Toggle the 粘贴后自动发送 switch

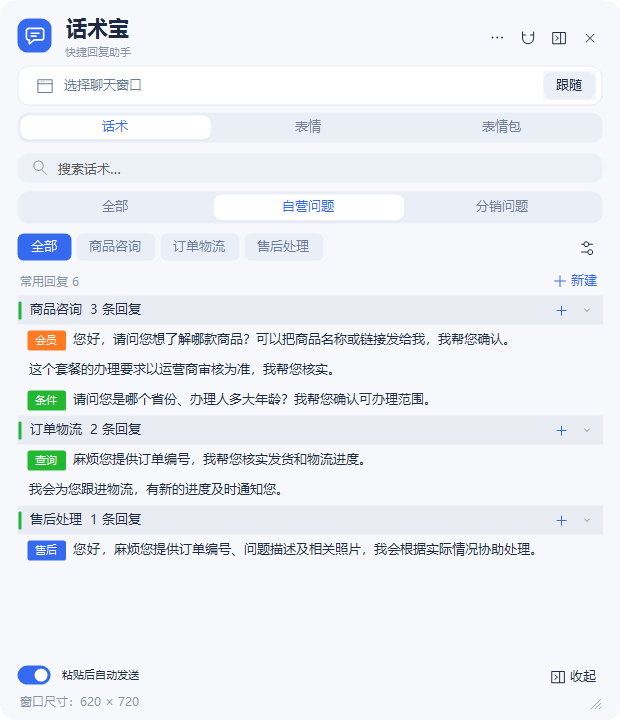tap(34, 675)
